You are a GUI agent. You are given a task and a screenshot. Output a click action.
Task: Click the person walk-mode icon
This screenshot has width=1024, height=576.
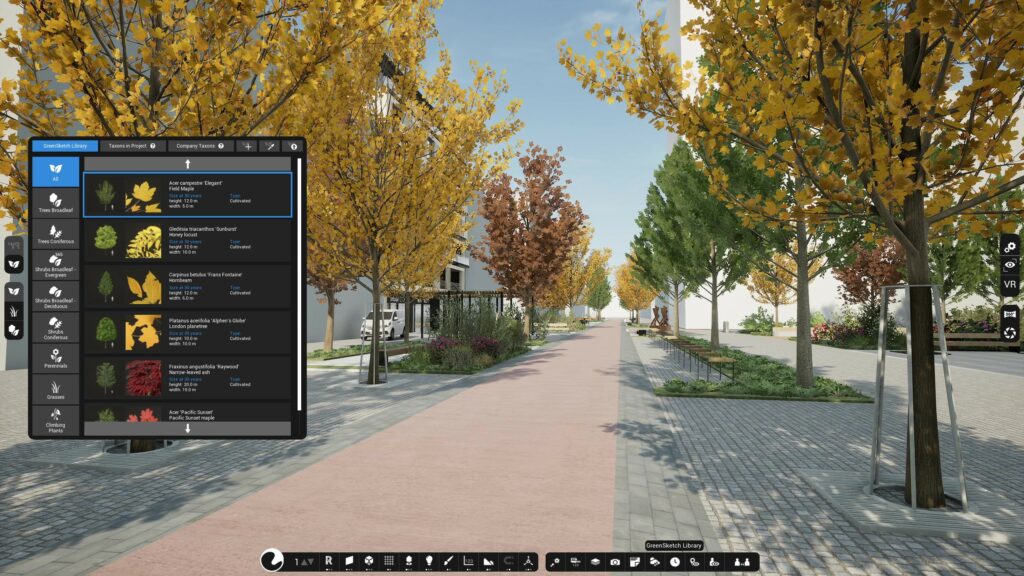[714, 562]
